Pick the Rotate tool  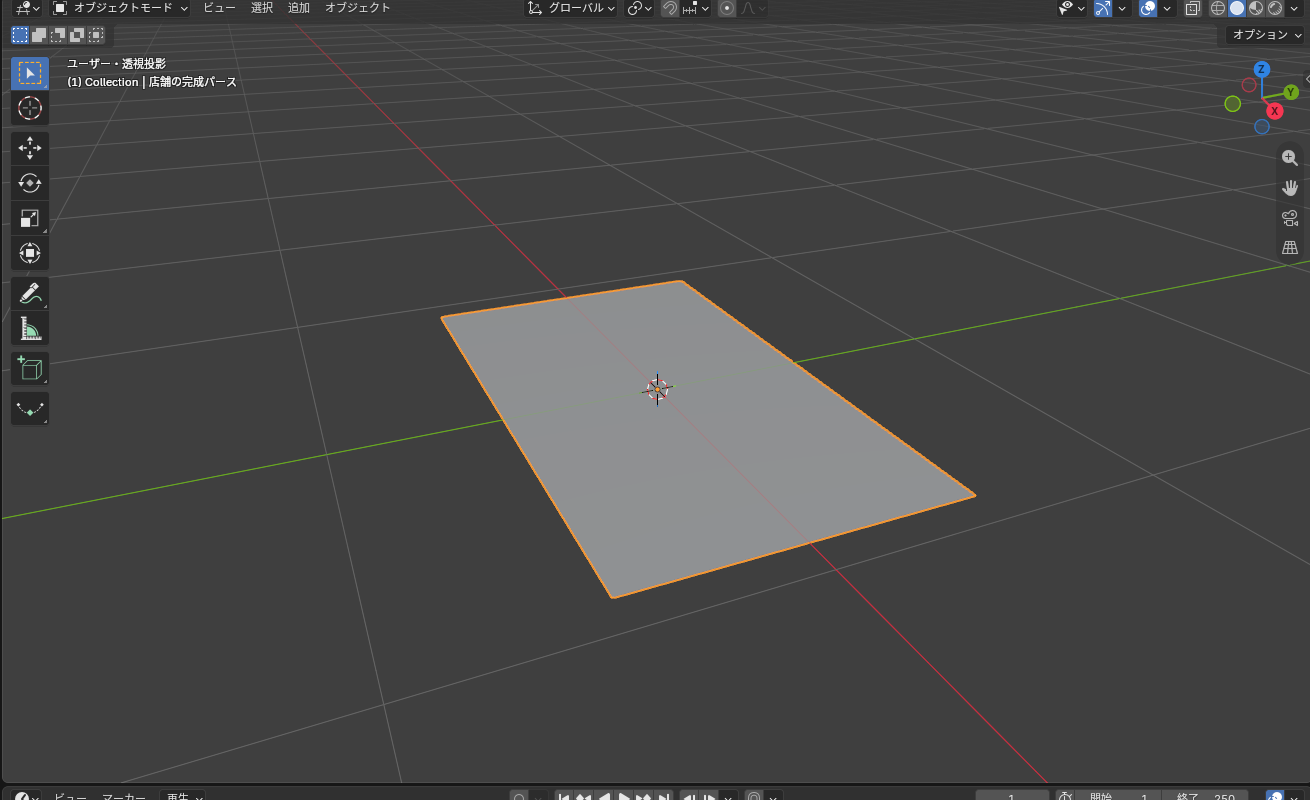pos(30,183)
